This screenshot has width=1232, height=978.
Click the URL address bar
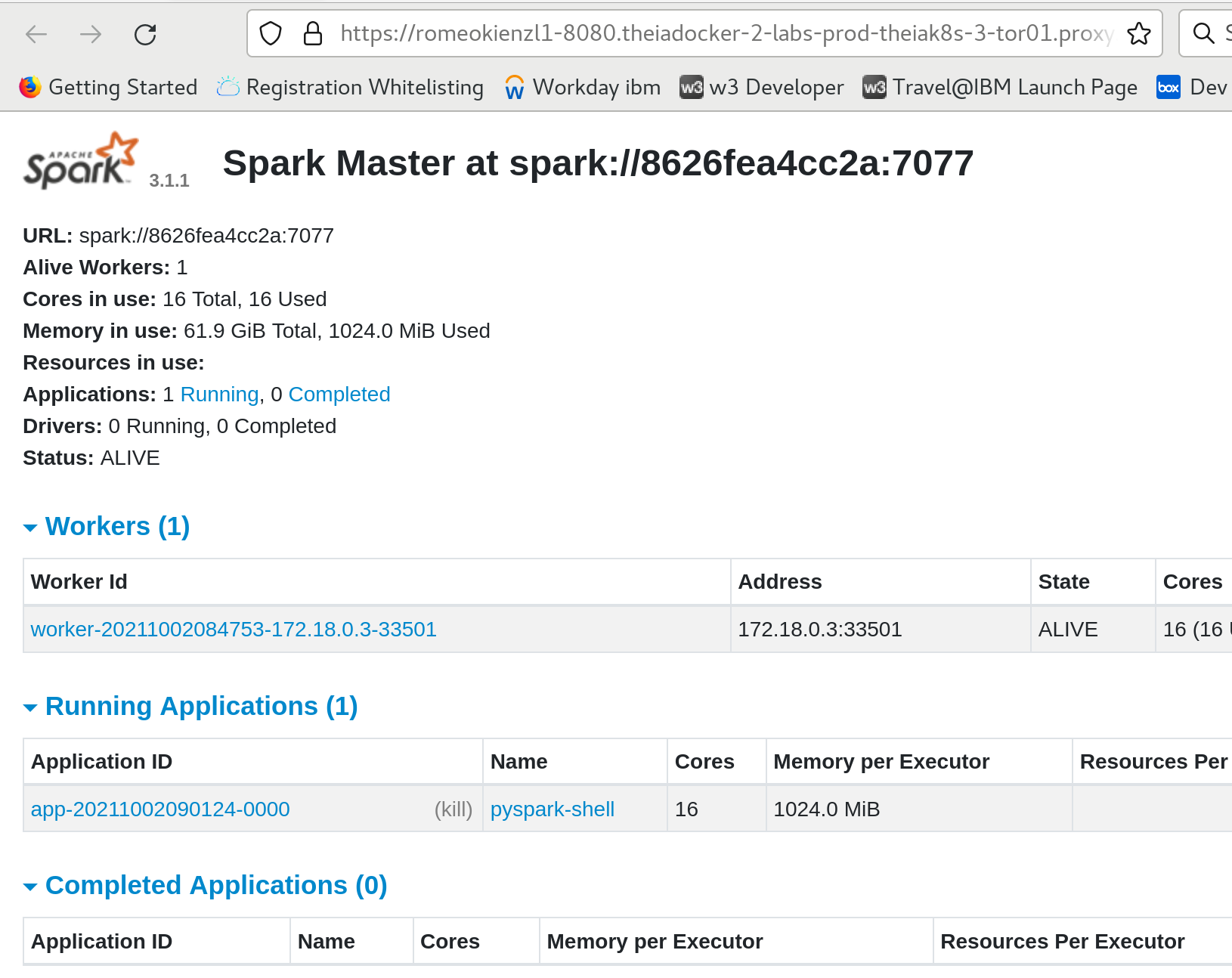point(704,33)
